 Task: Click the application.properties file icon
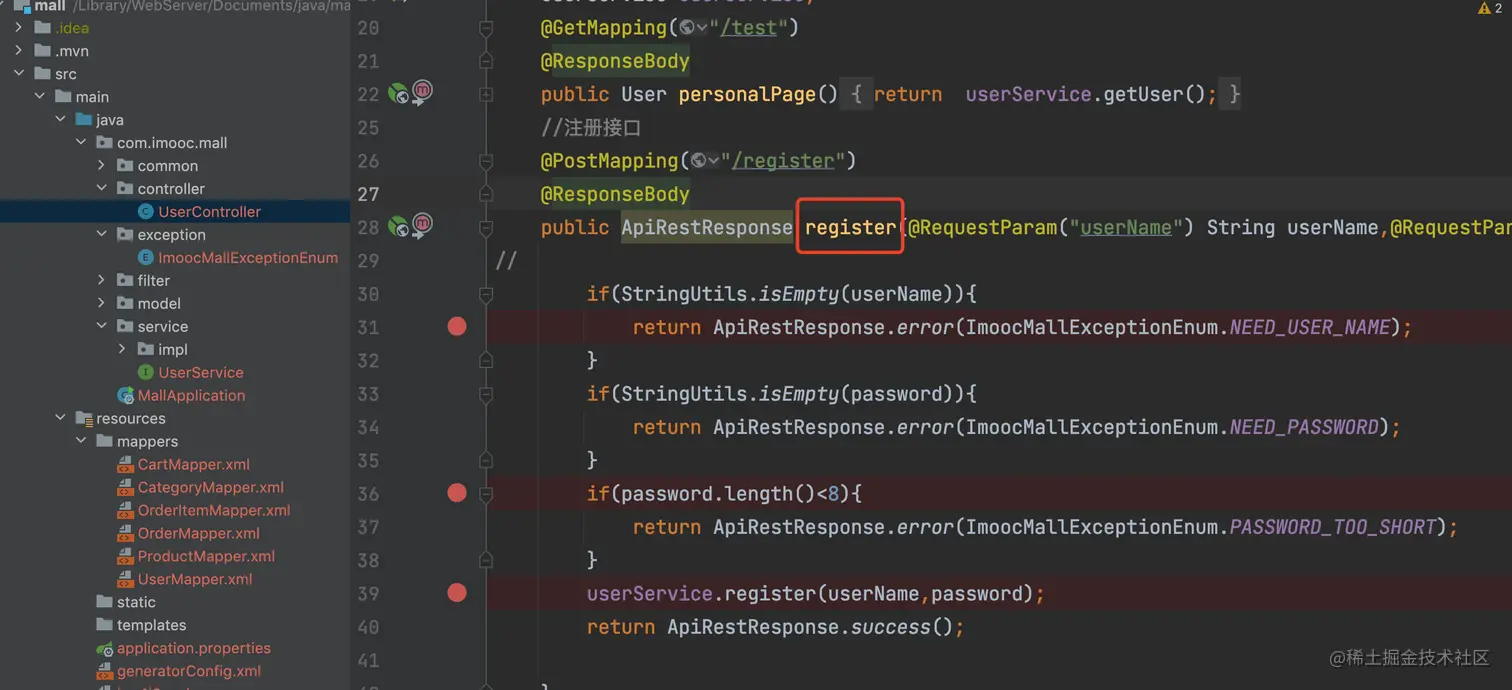coord(105,649)
